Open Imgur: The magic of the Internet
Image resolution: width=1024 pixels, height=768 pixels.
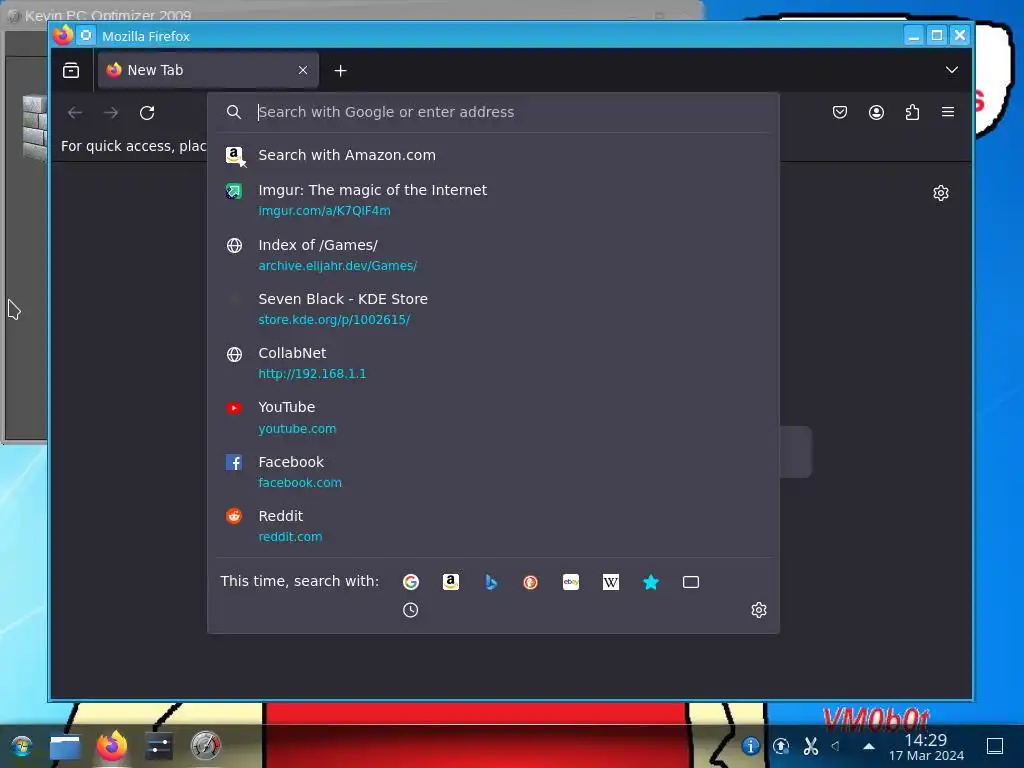494,200
